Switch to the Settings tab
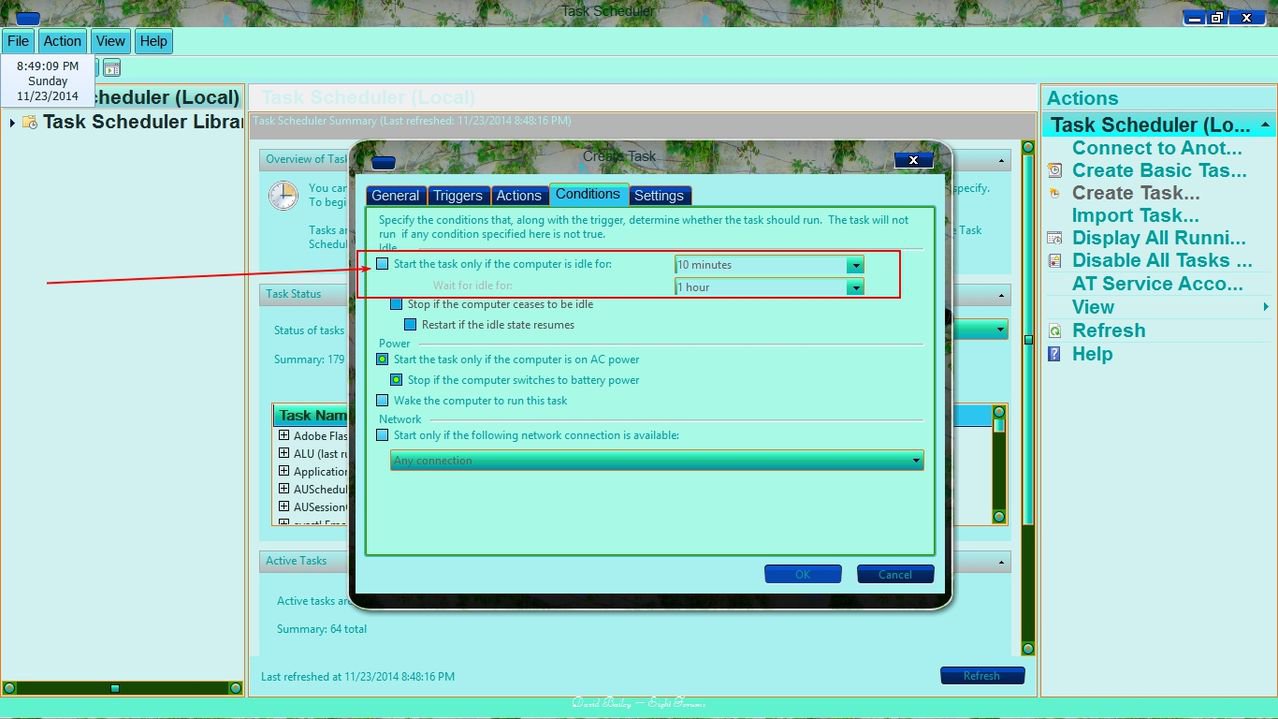This screenshot has width=1278, height=719. (659, 196)
